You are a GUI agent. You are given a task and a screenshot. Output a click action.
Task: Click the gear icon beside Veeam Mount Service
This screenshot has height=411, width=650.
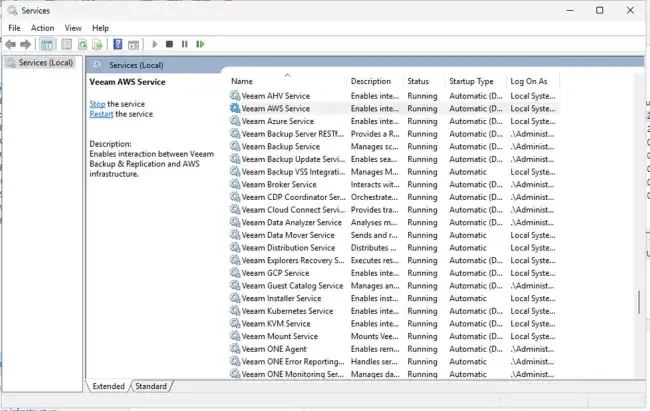(x=235, y=336)
